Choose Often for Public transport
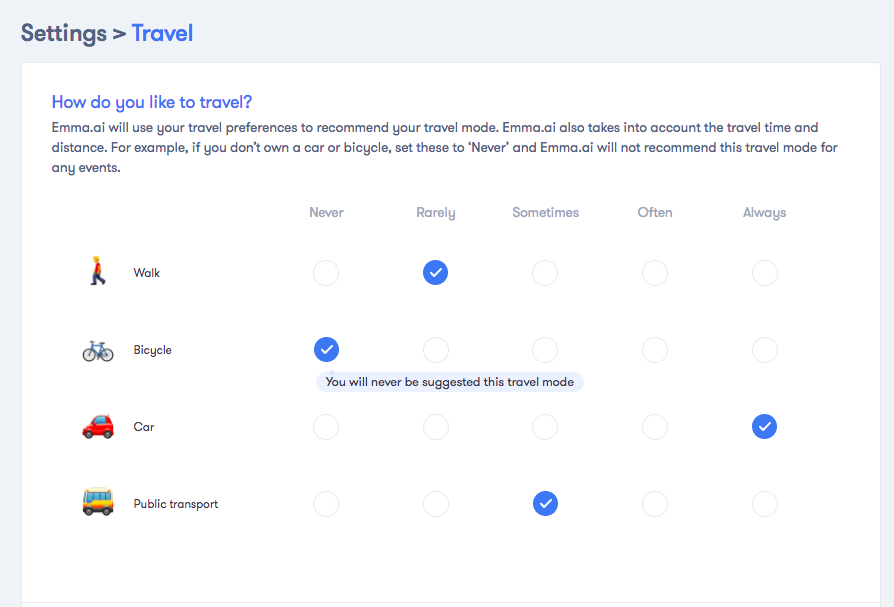 pyautogui.click(x=655, y=504)
